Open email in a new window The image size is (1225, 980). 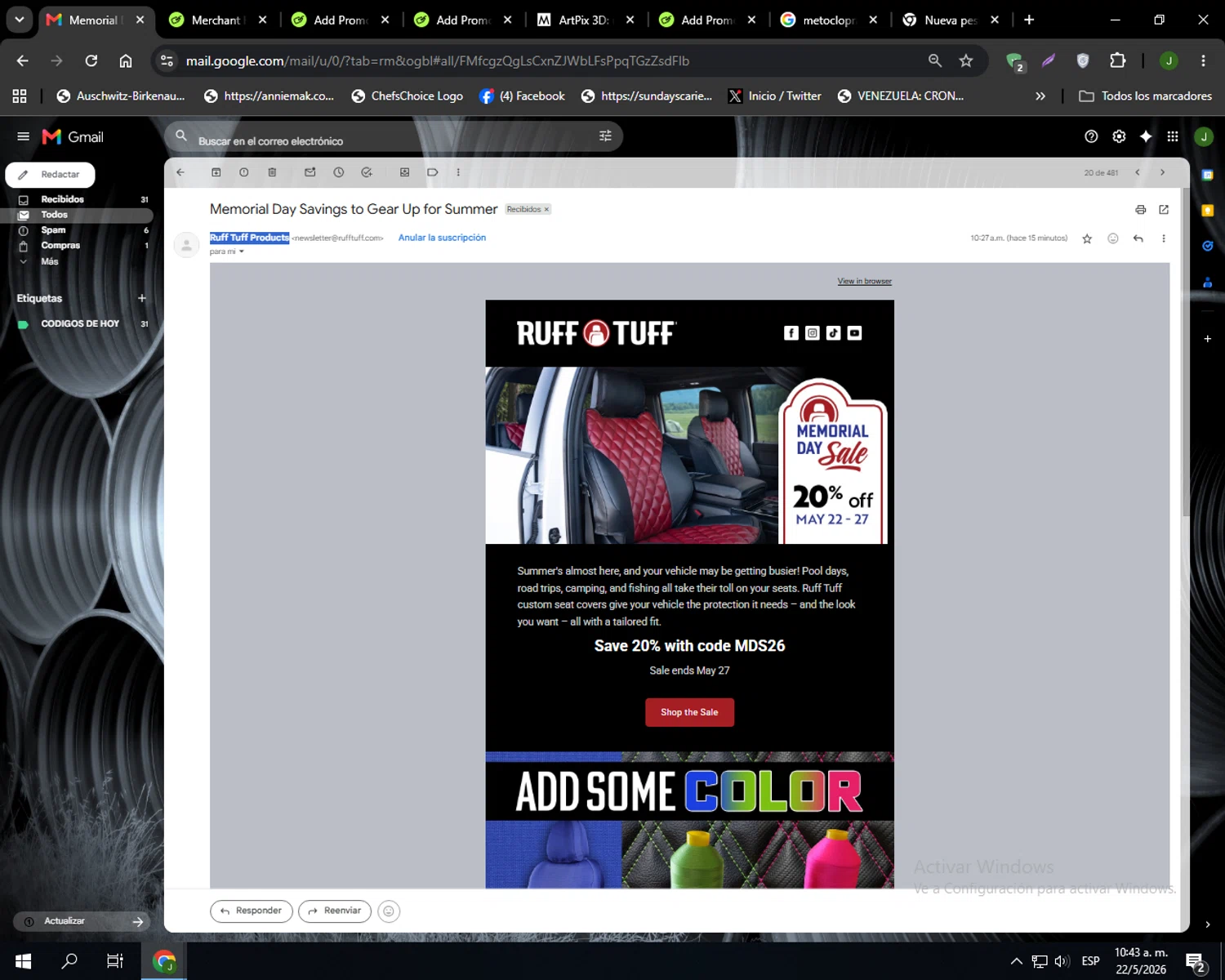click(1164, 210)
